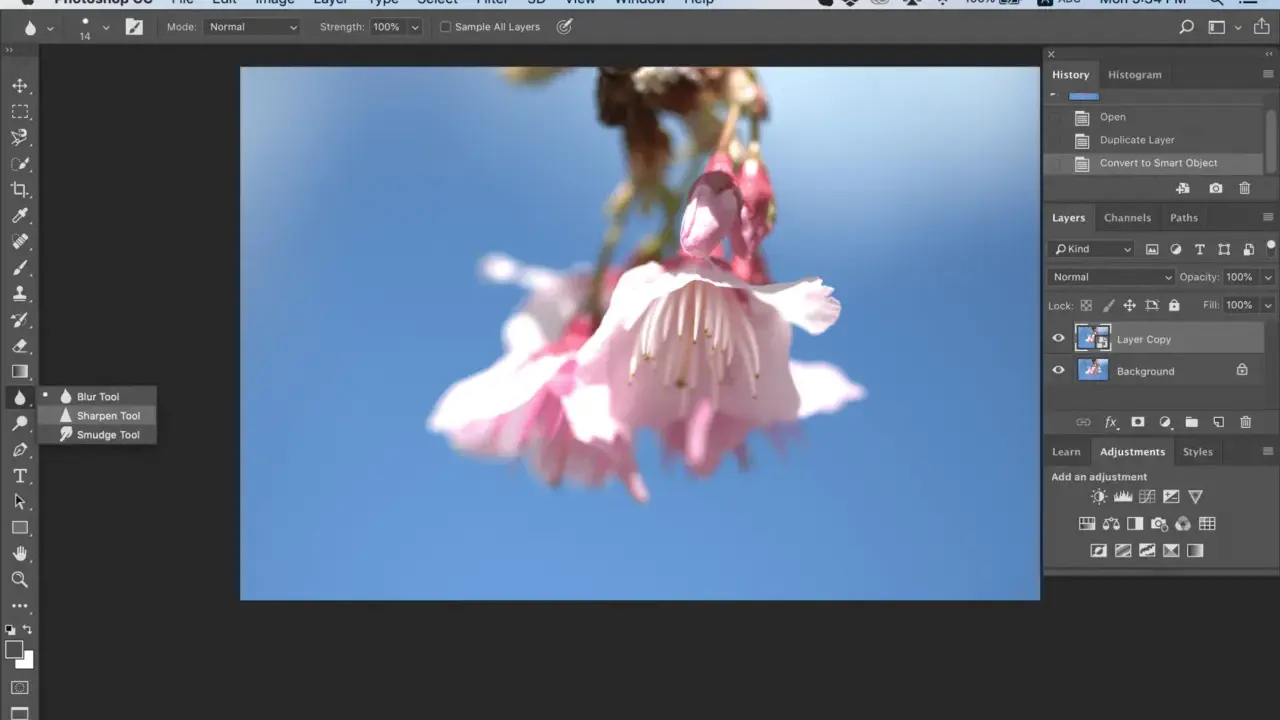The width and height of the screenshot is (1280, 720).
Task: Hide the Layer Copy layer
Action: point(1058,338)
